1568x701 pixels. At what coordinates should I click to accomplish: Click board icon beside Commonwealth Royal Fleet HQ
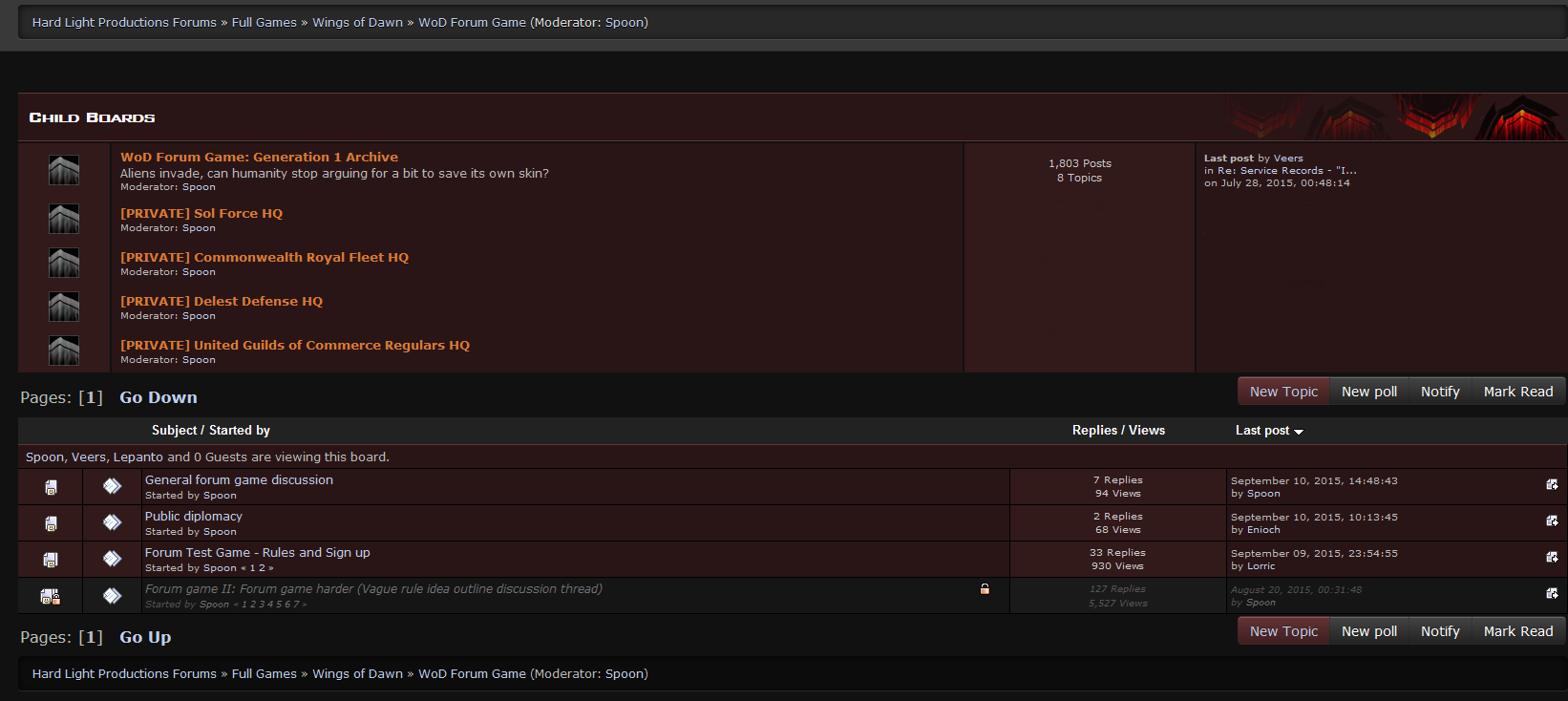click(64, 263)
